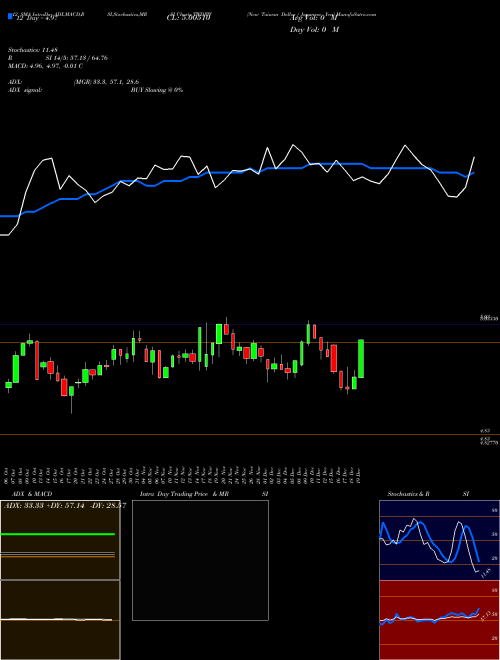
Task: Click the 'Avg Vol: 0 M' reading
Action: [x=314, y=18]
